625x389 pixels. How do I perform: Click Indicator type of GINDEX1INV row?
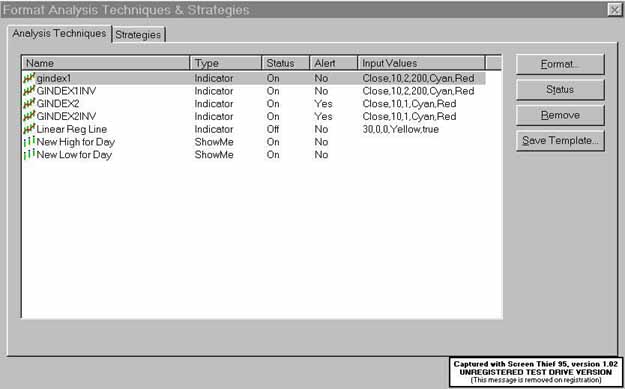point(214,91)
